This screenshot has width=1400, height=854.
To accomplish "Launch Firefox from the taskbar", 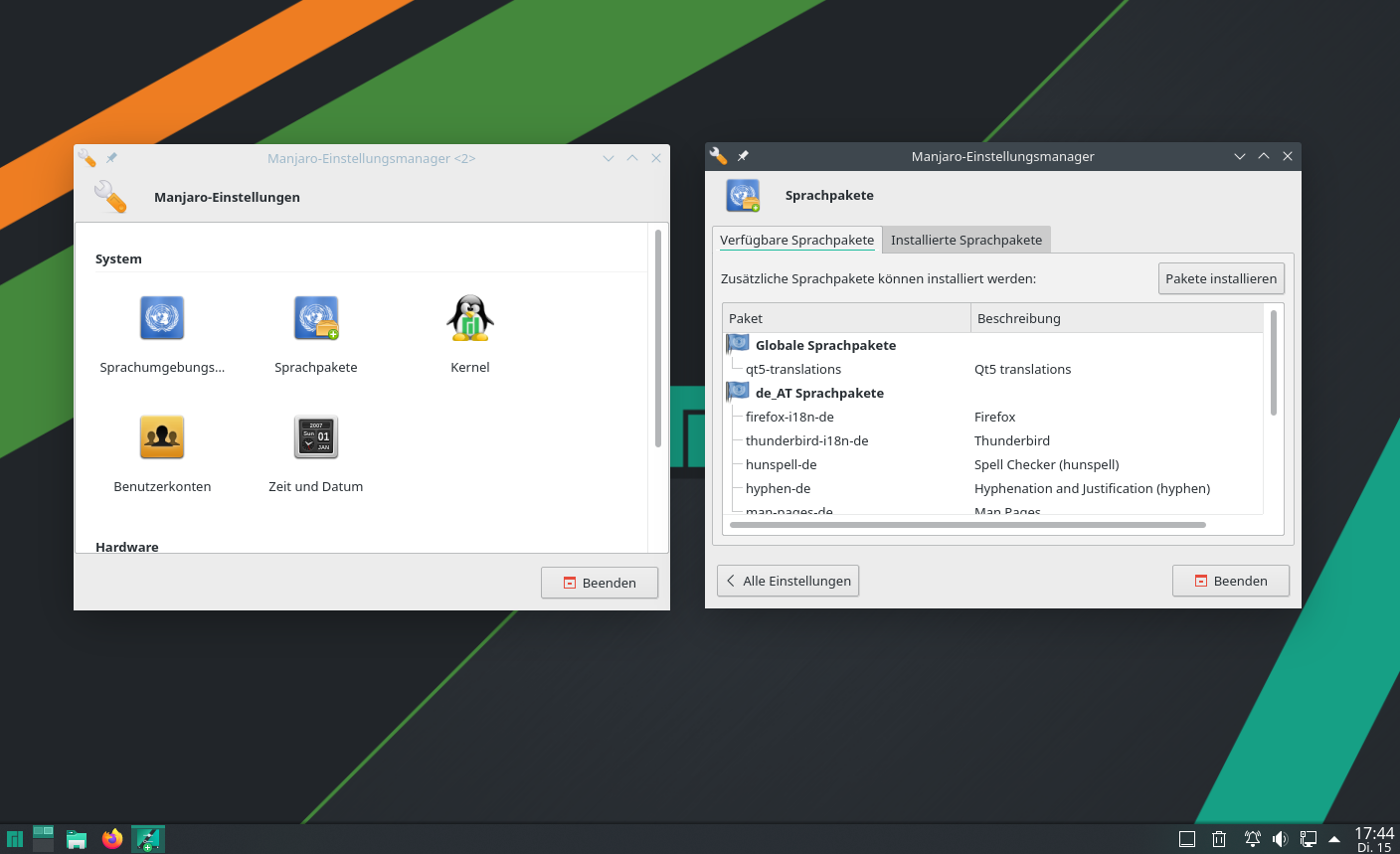I will 111,838.
